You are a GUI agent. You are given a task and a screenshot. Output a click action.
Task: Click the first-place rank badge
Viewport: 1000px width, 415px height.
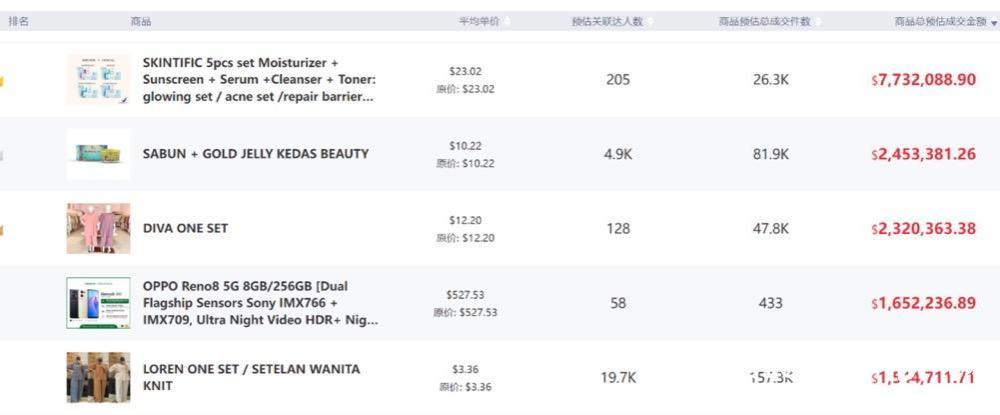(3, 81)
